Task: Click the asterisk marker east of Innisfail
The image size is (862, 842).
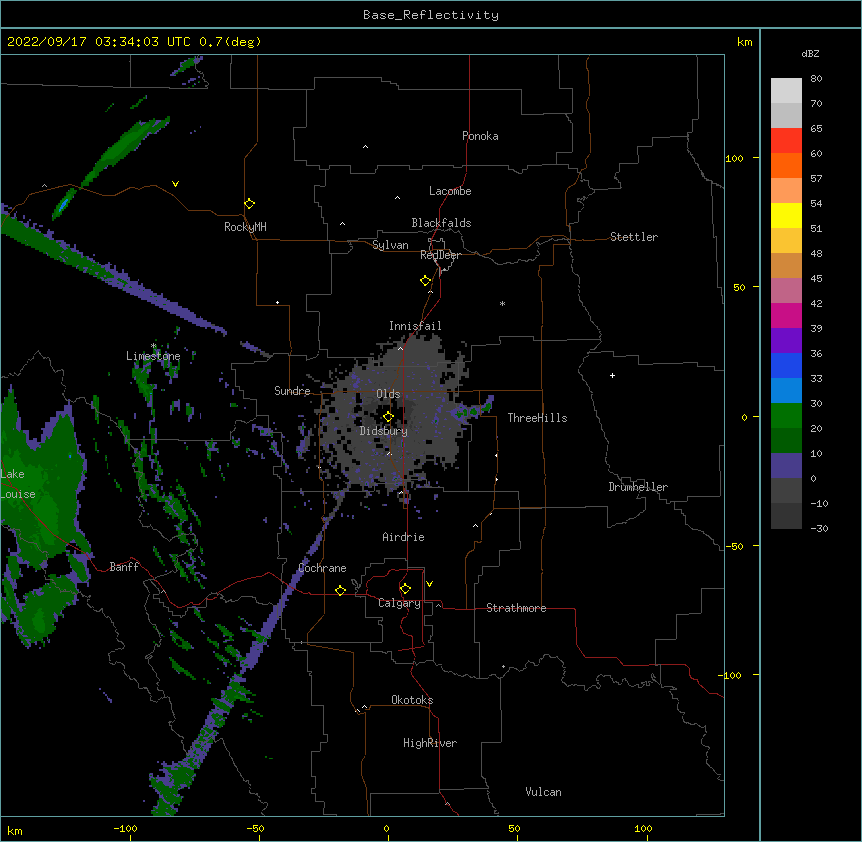Action: 502,303
